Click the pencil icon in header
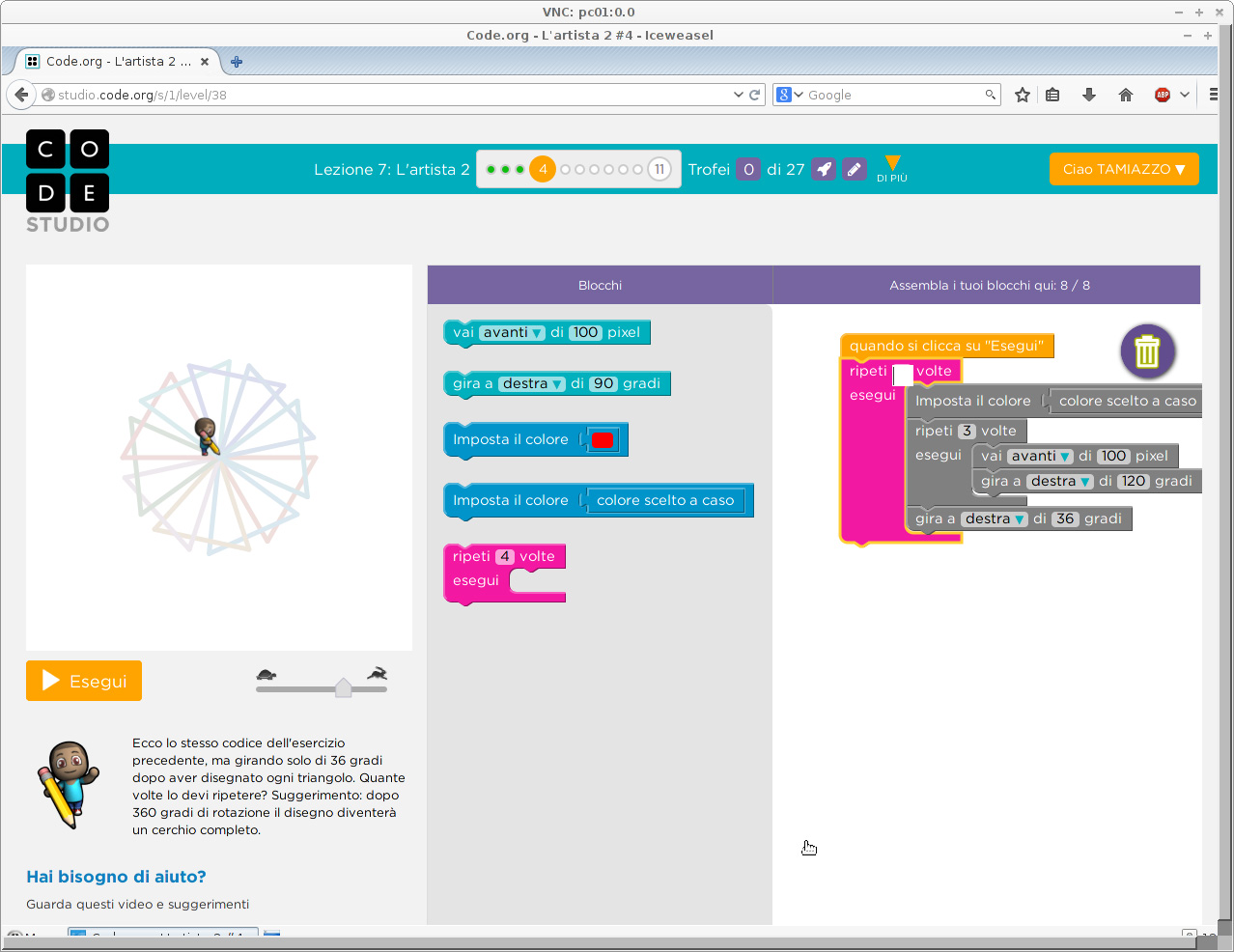Viewport: 1234px width, 952px height. [854, 170]
